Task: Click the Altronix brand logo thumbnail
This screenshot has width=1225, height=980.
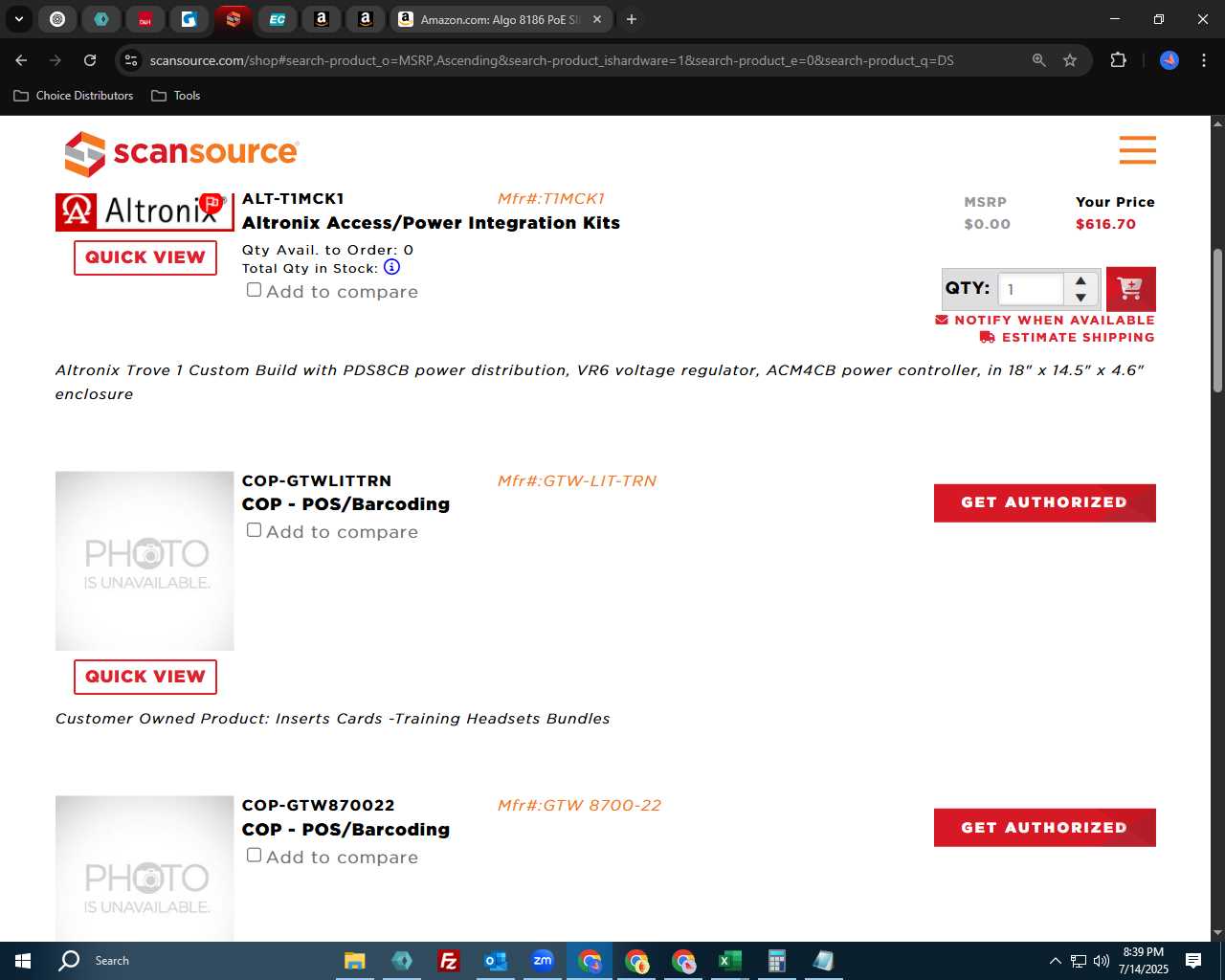Action: pos(145,212)
